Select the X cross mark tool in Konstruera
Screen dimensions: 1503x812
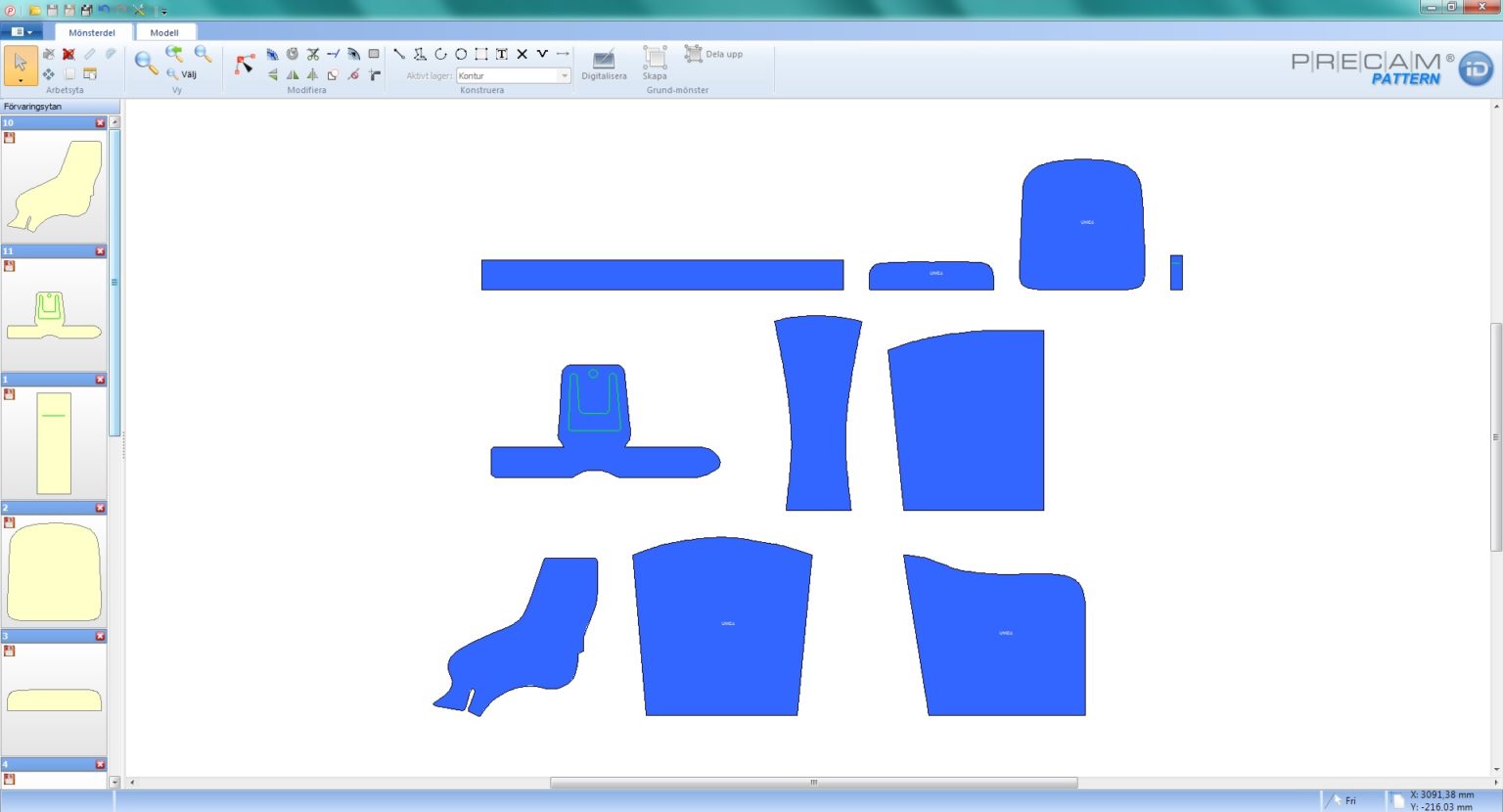(x=523, y=54)
